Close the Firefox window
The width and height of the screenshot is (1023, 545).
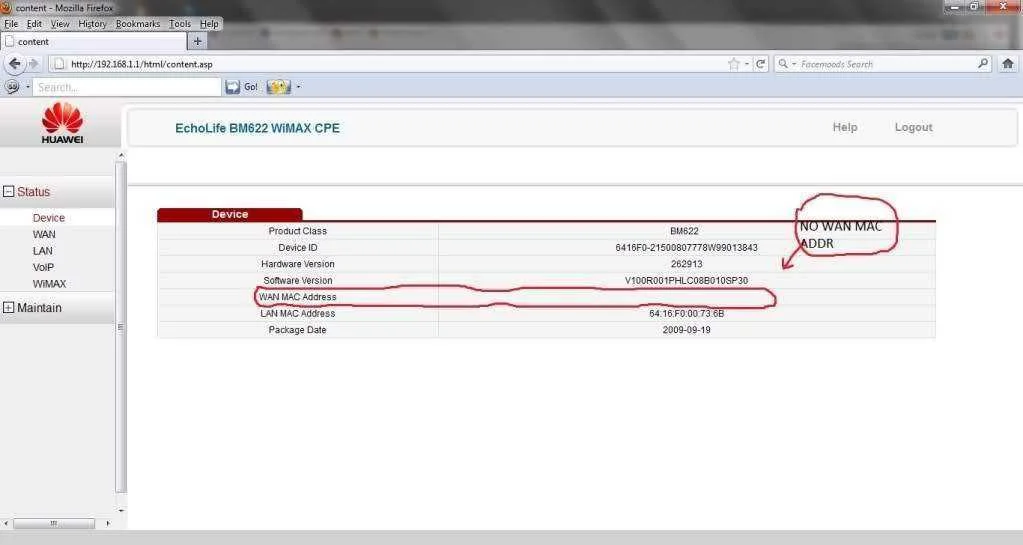tap(1003, 6)
